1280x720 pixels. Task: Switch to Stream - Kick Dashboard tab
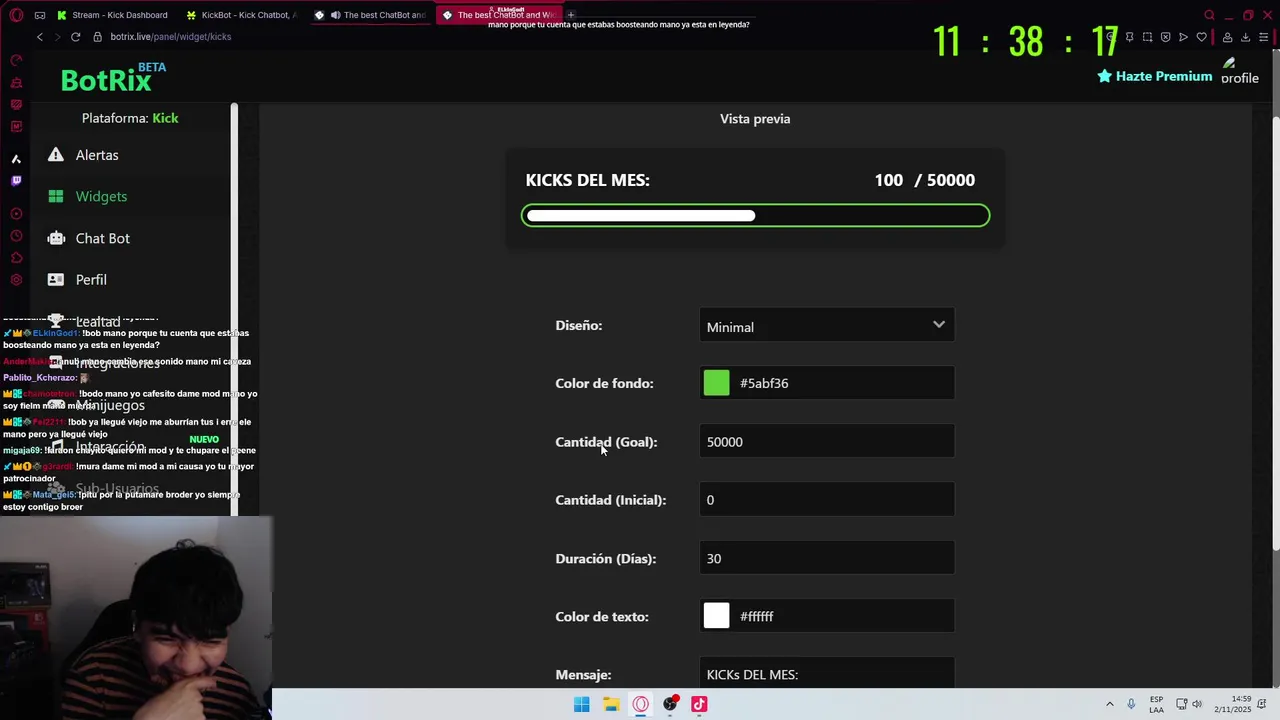tap(112, 15)
